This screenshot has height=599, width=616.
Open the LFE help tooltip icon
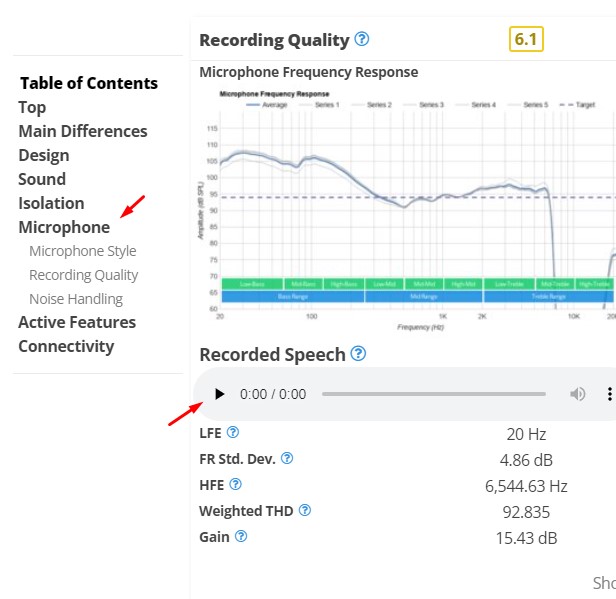pyautogui.click(x=233, y=433)
